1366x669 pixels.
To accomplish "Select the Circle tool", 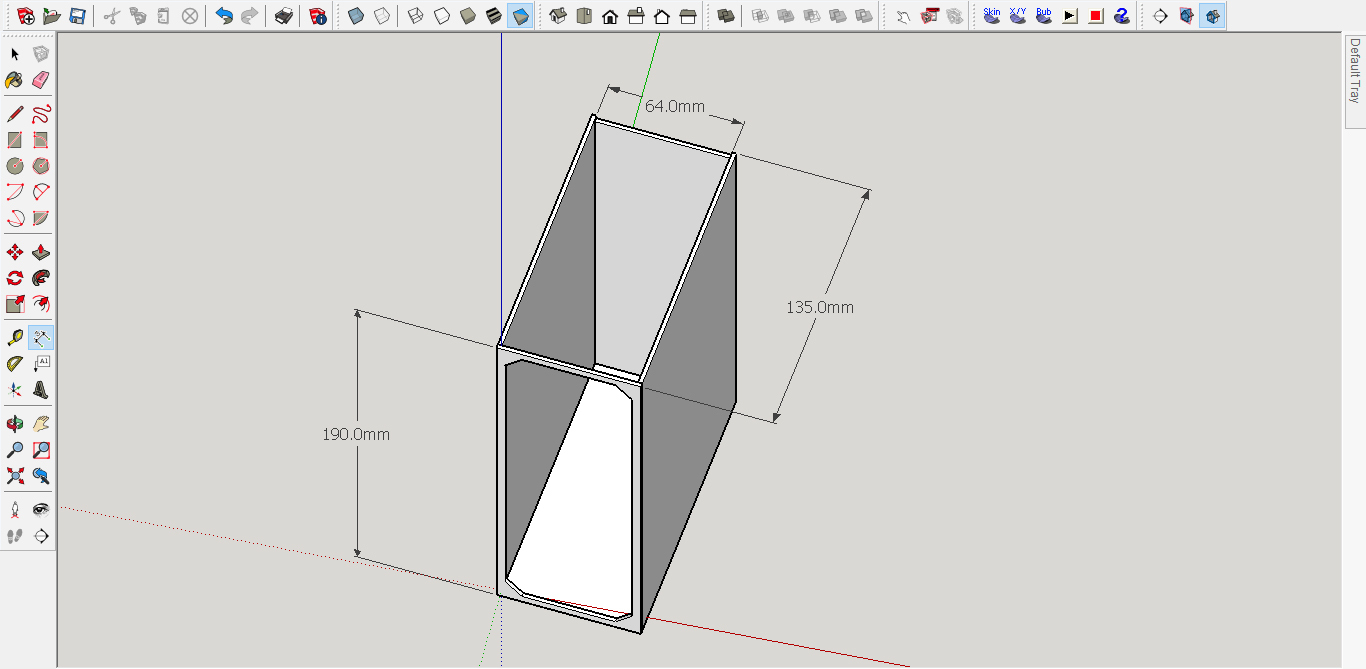I will [15, 166].
